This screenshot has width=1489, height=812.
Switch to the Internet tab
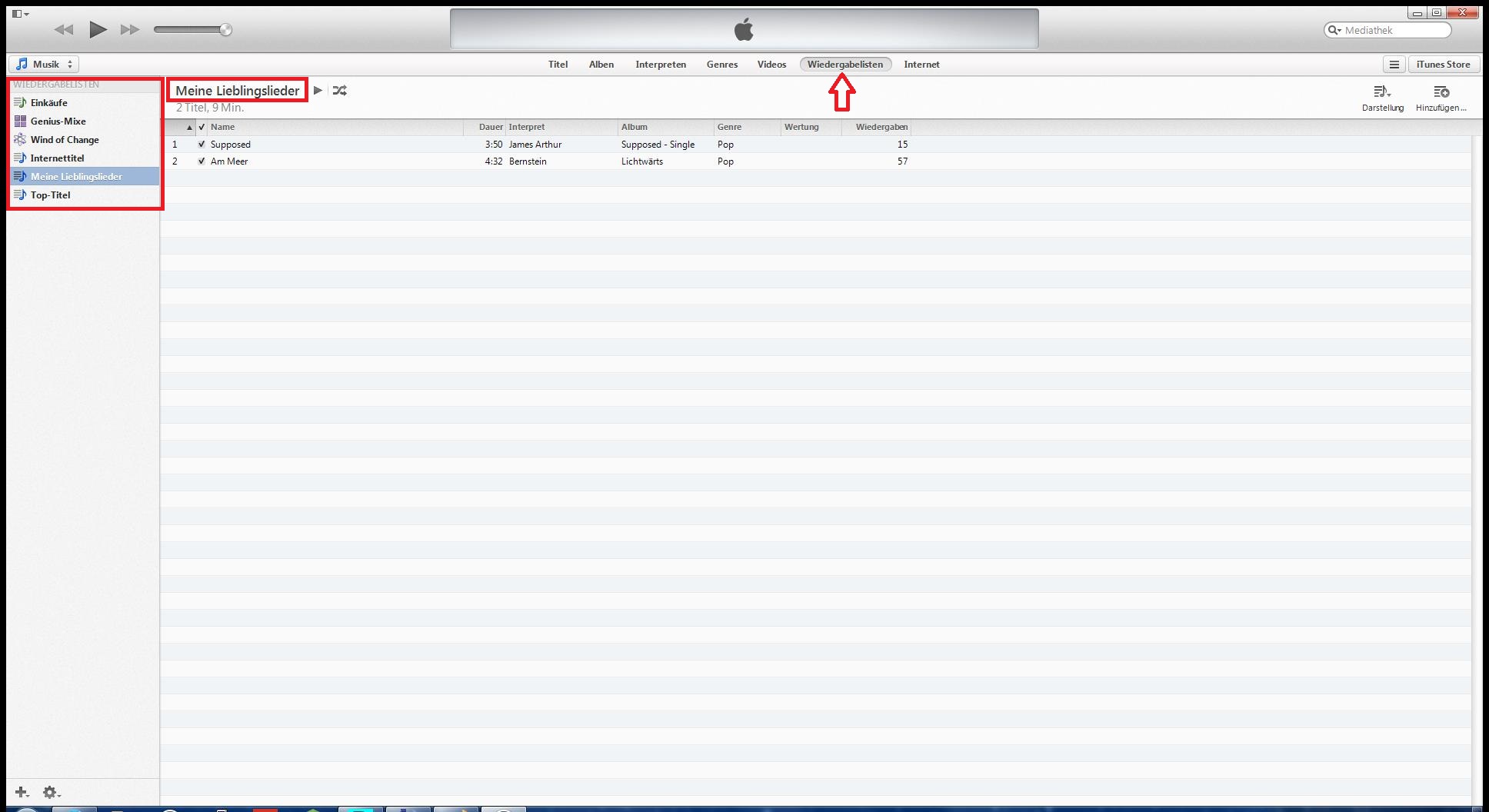point(921,65)
